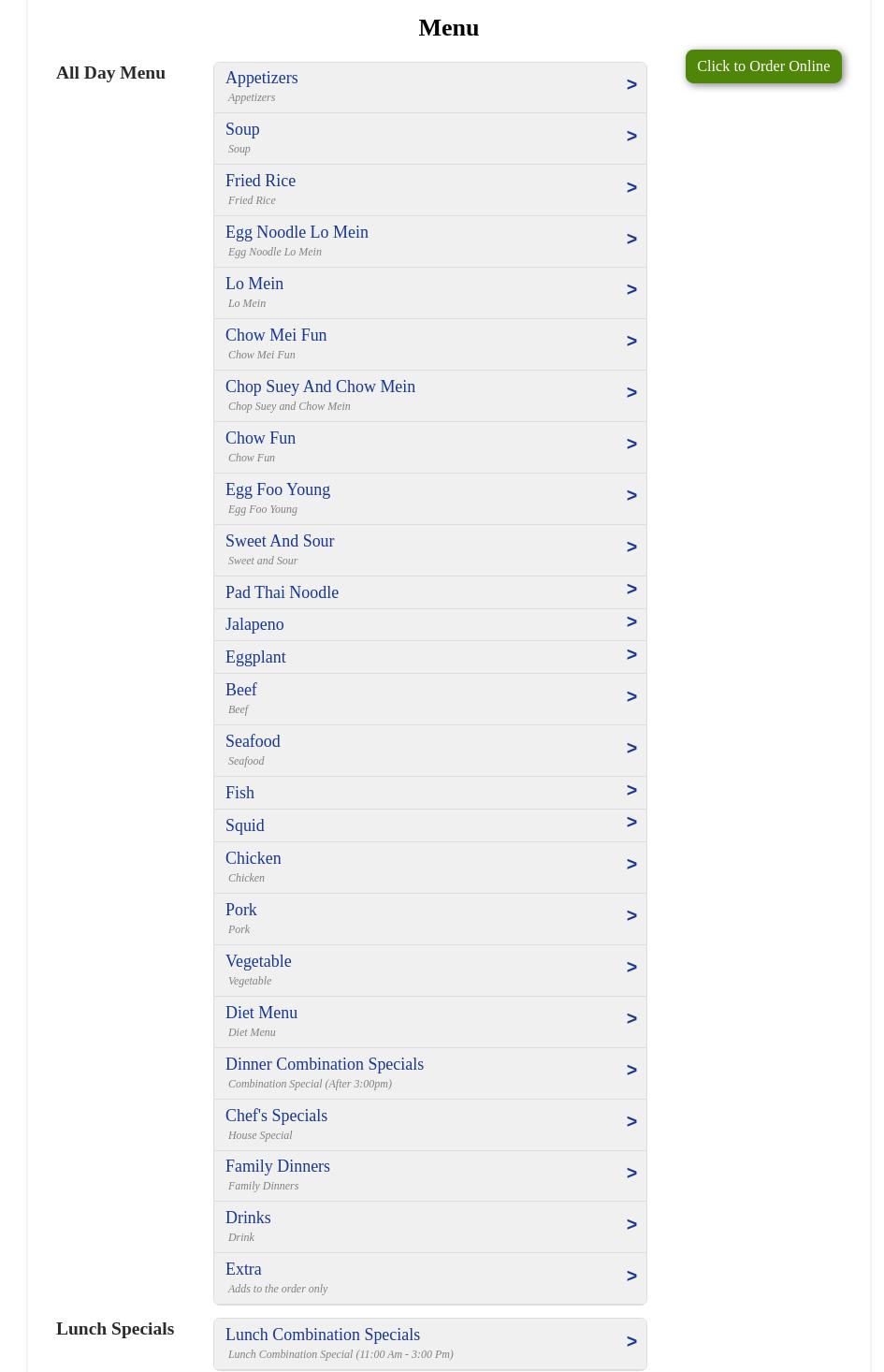884x1372 pixels.
Task: Open the Fried Rice category
Action: [x=260, y=181]
